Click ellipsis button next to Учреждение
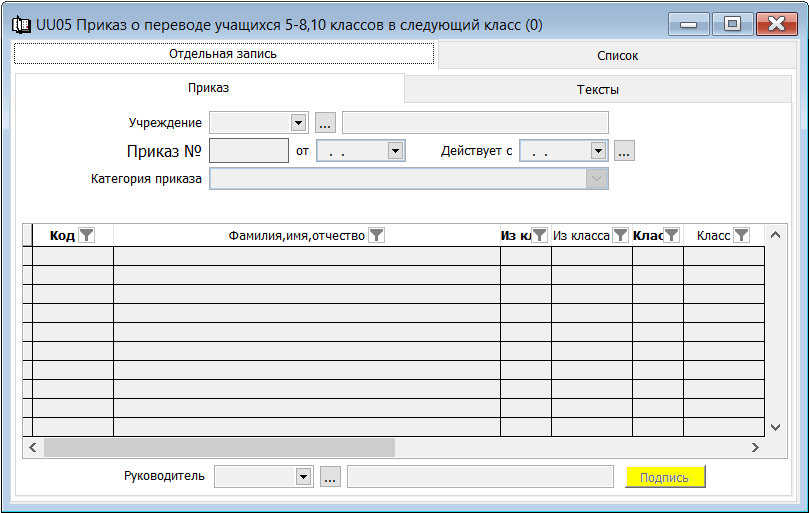Image resolution: width=809 pixels, height=513 pixels. point(325,123)
